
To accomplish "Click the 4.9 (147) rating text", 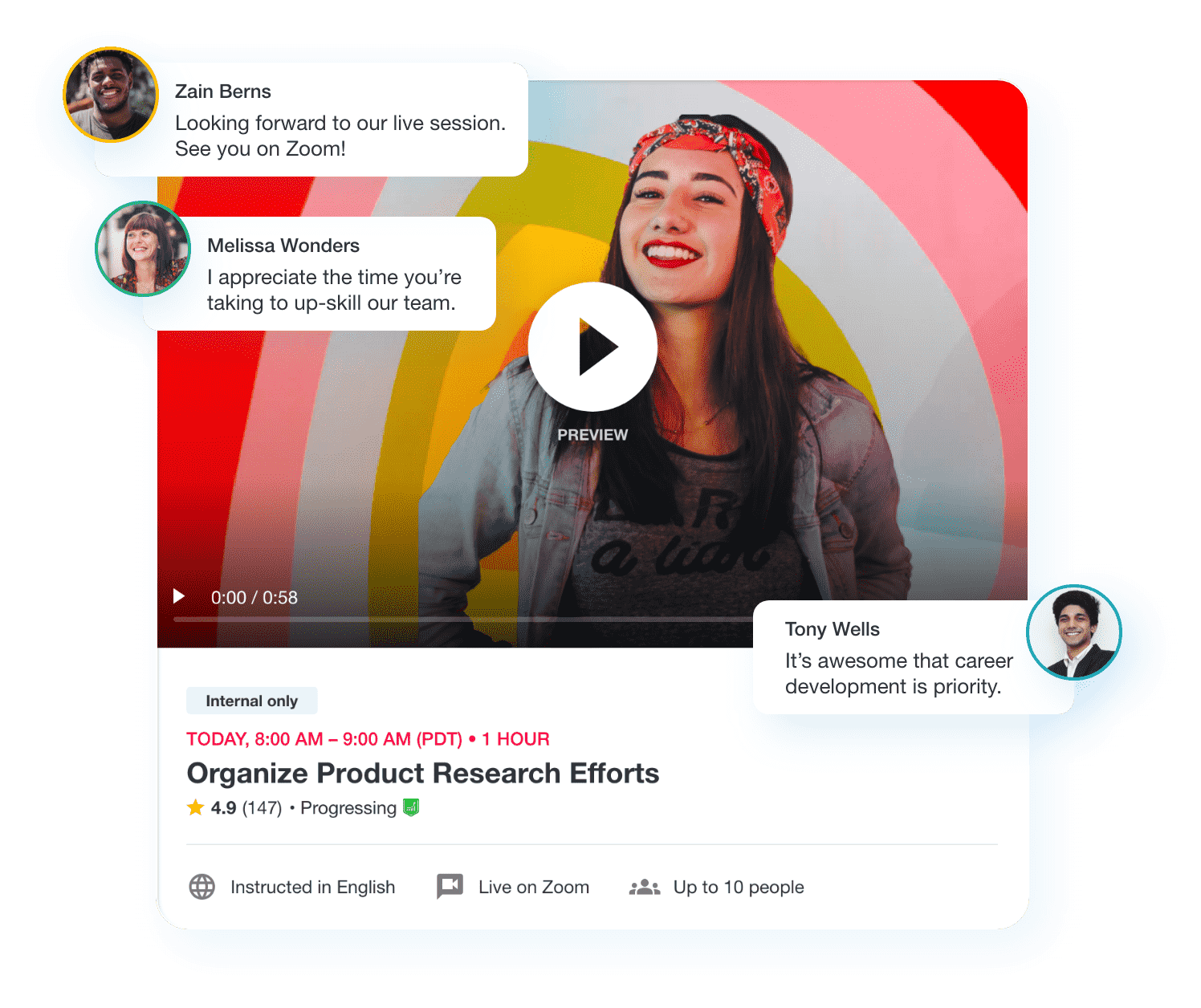I will coord(246,808).
